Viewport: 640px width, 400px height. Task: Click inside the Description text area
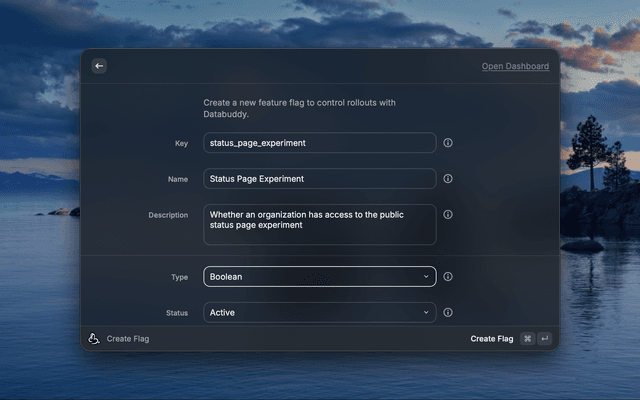click(320, 225)
